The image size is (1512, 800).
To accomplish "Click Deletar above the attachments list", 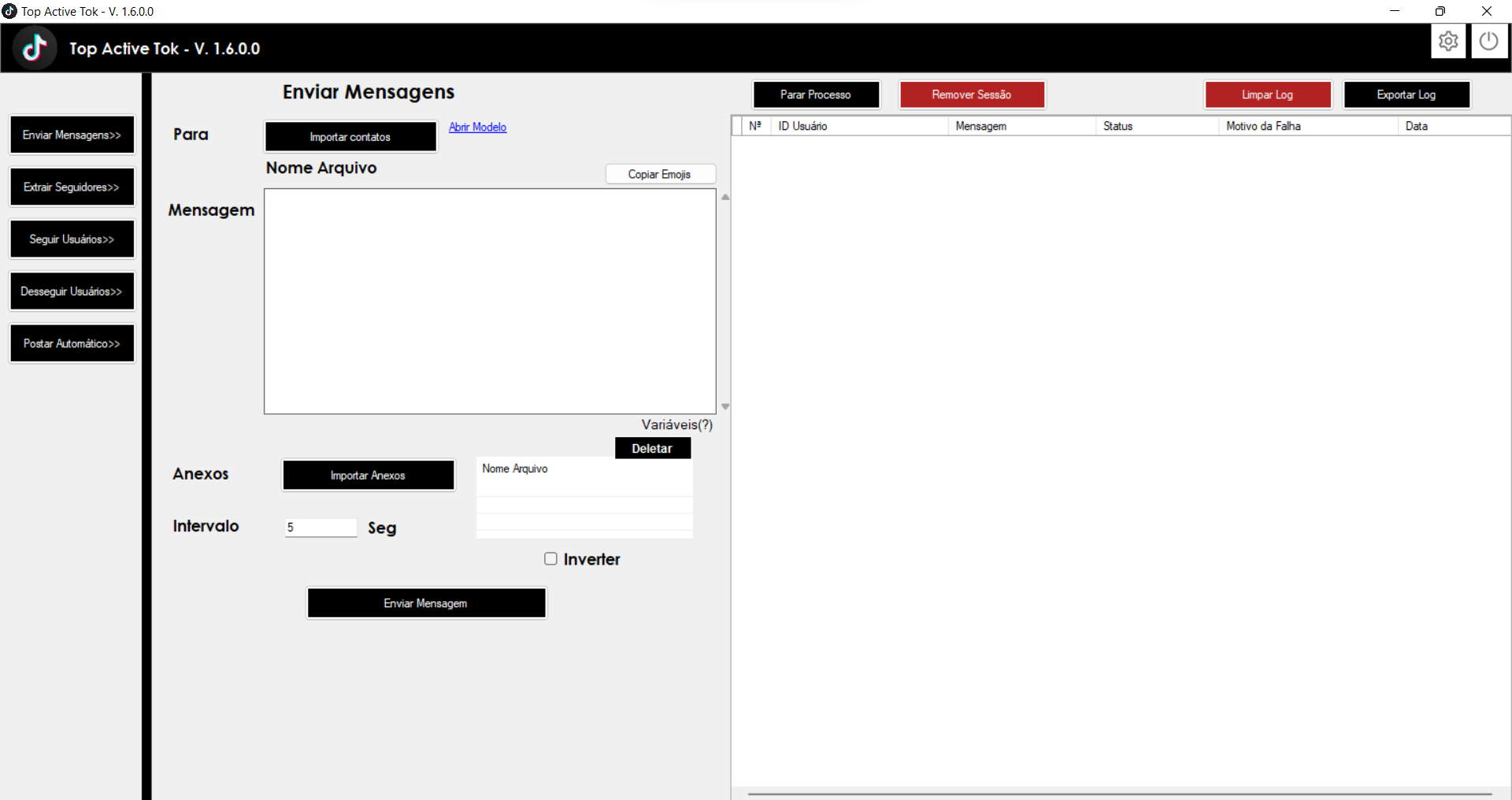I will 652,448.
